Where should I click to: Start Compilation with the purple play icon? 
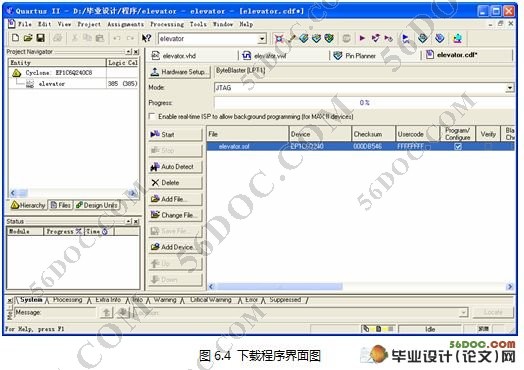(362, 38)
